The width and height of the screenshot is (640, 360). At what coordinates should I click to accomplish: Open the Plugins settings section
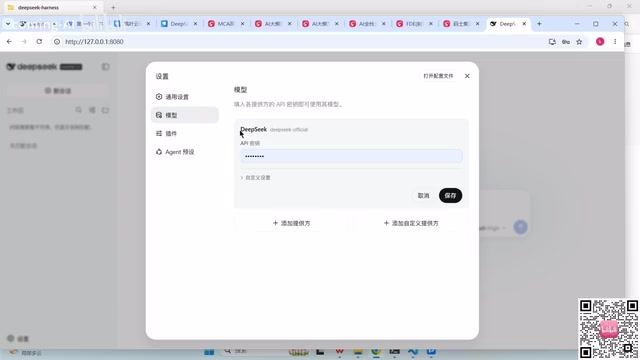tap(184, 133)
